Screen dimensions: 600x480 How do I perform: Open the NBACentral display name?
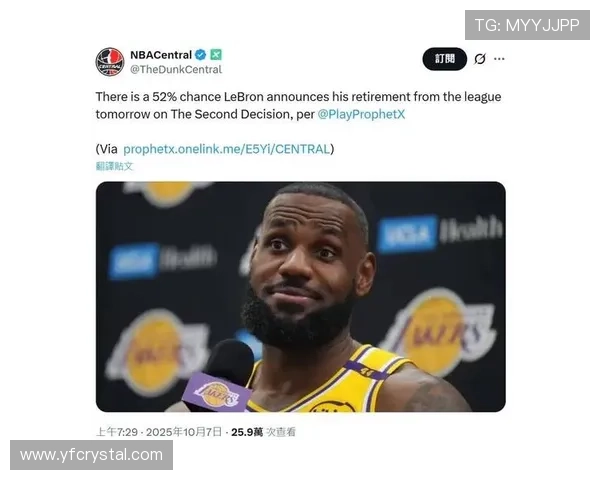pyautogui.click(x=161, y=55)
